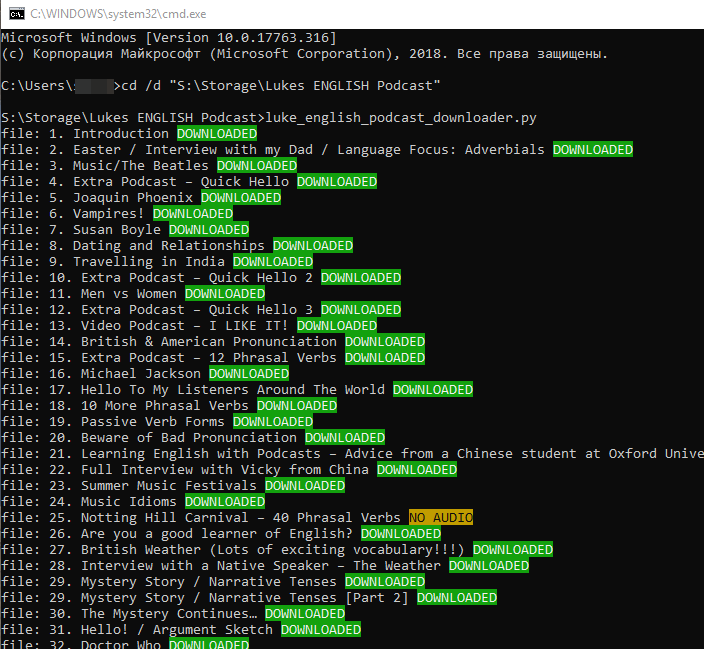This screenshot has width=704, height=649.
Task: Click the DOWNLOADED tag beside '1. Introduction'
Action: click(x=217, y=134)
